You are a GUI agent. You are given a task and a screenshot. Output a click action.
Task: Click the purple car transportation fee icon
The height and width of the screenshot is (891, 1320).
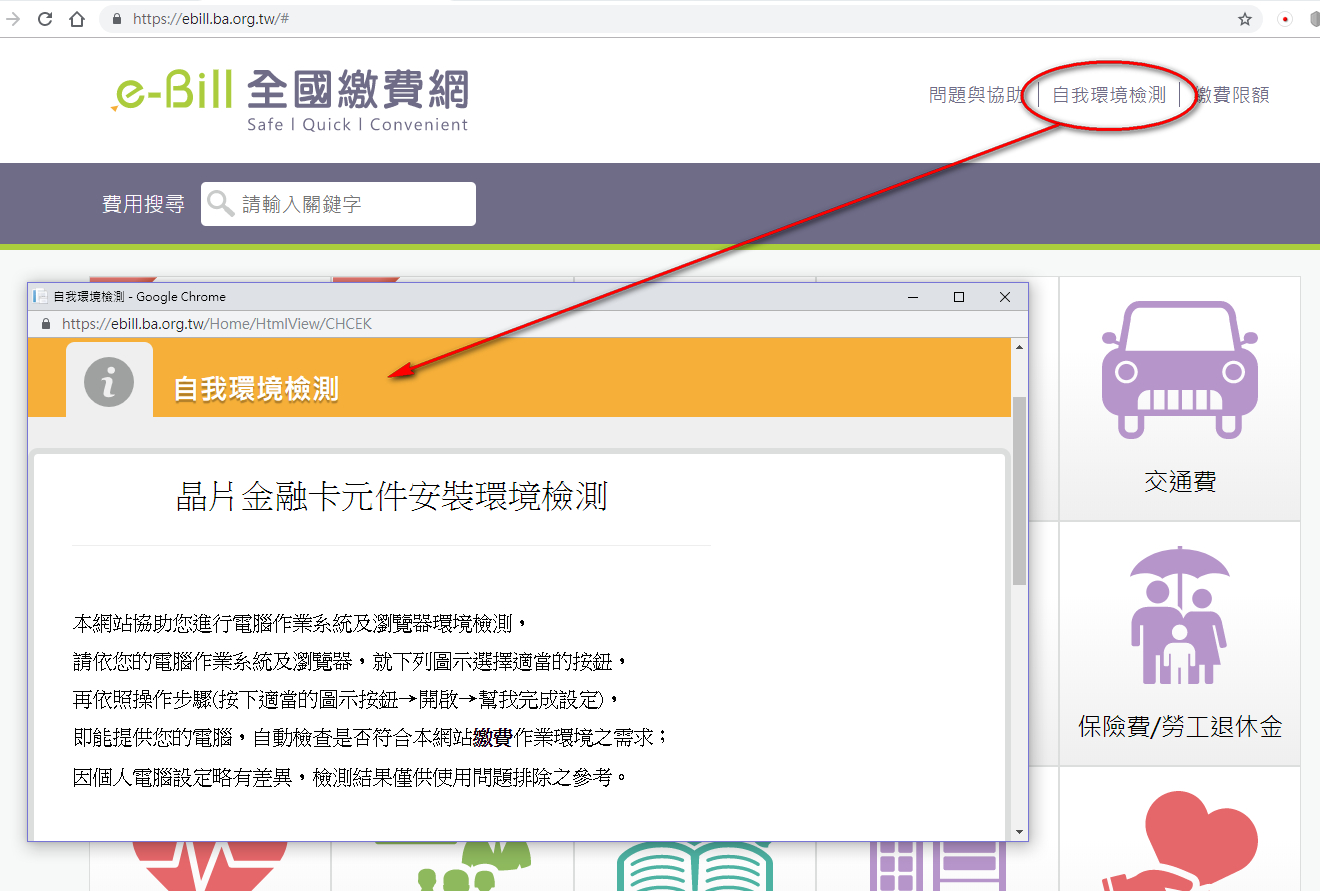[x=1179, y=370]
